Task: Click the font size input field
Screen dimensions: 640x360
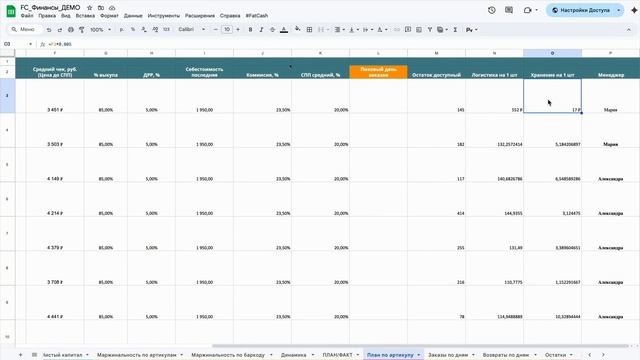Action: pos(227,30)
